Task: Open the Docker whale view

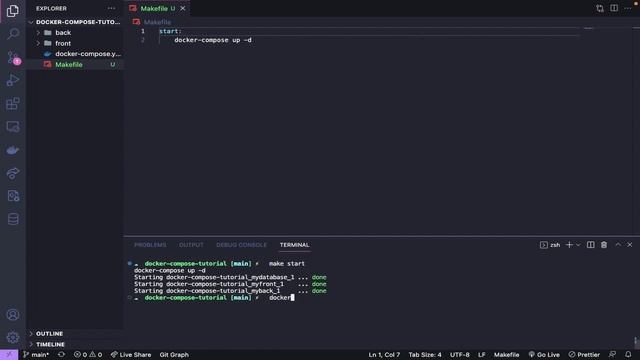Action: (x=13, y=150)
